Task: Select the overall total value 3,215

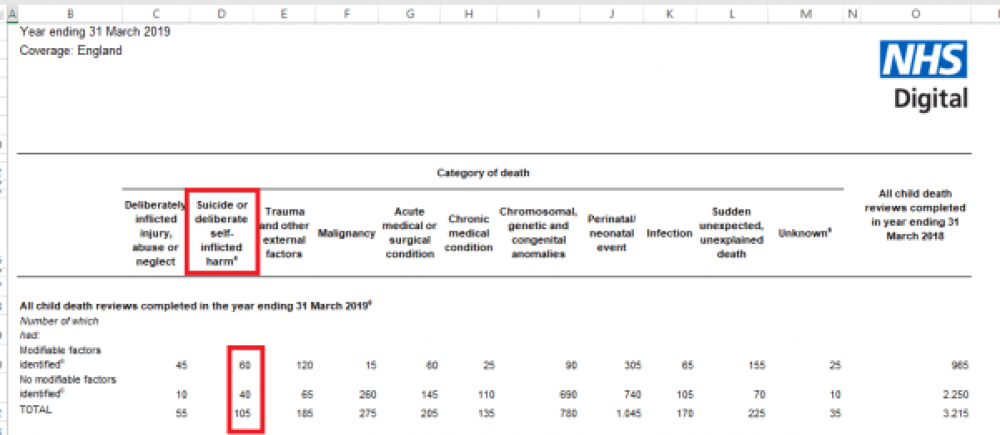Action: pyautogui.click(x=951, y=411)
